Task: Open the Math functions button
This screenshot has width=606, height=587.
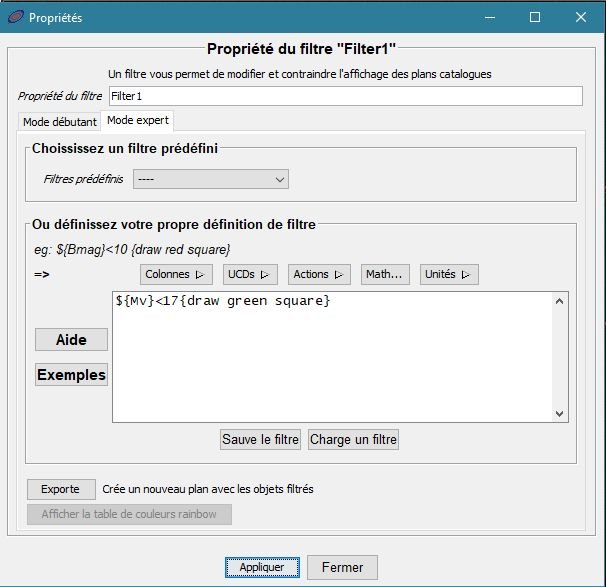Action: [x=383, y=274]
